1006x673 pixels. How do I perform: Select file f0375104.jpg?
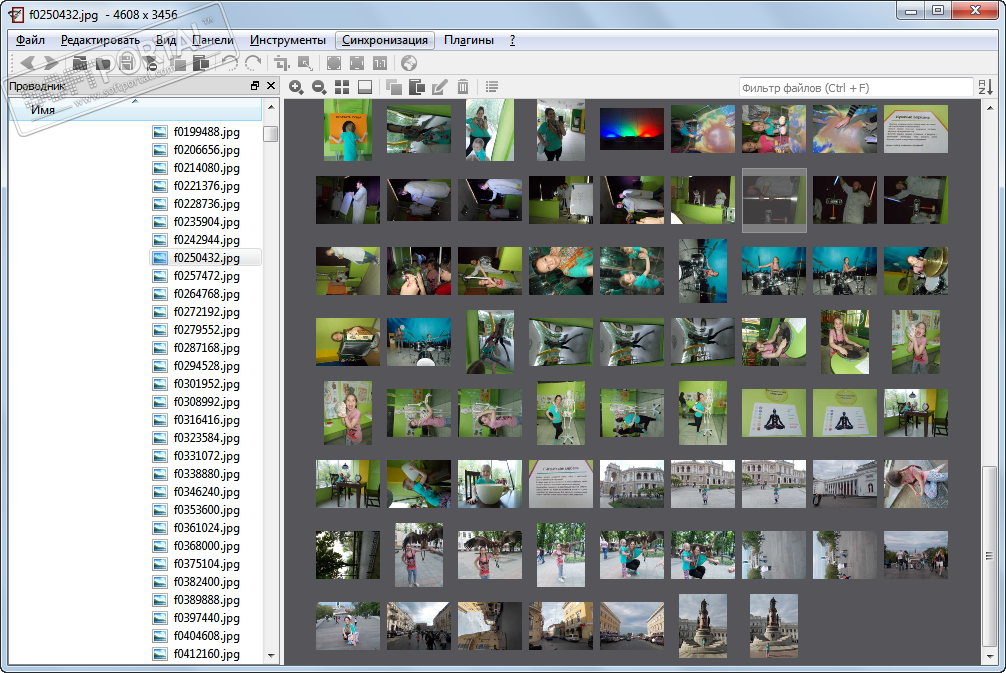(x=206, y=563)
